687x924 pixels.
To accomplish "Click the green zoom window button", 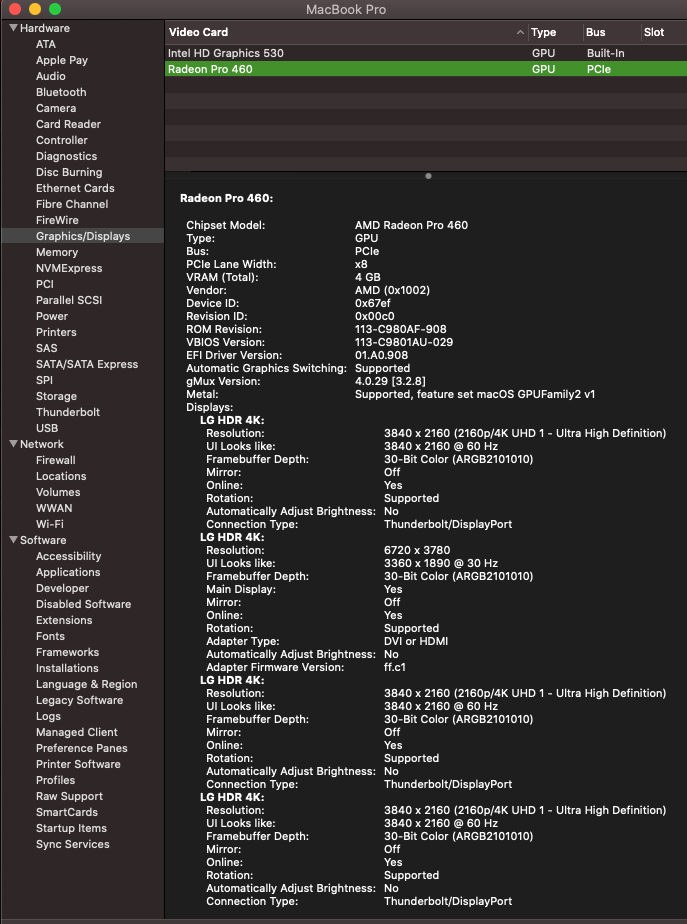I will click(x=55, y=9).
